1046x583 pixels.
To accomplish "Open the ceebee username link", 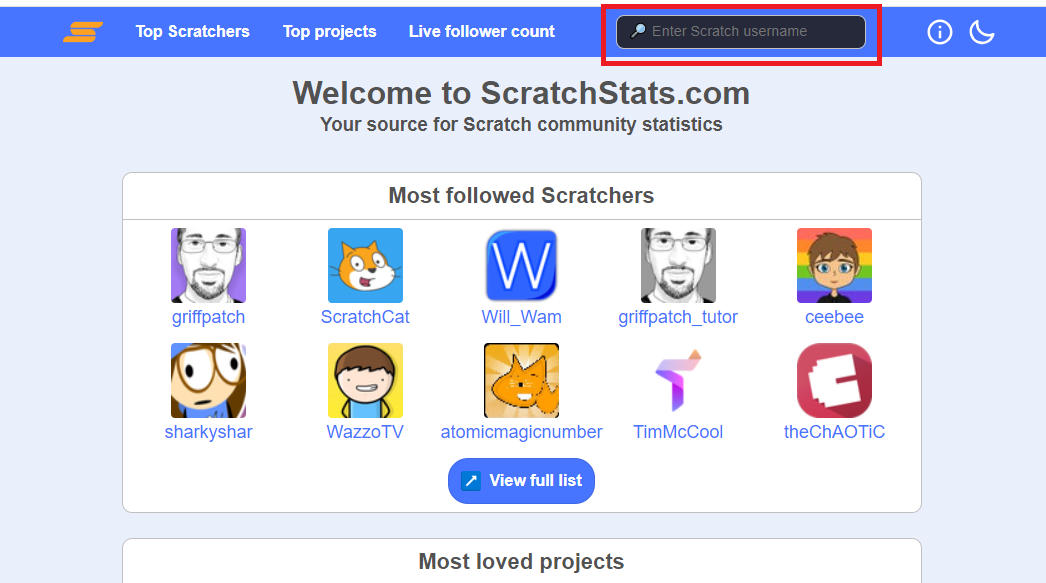I will [x=834, y=317].
